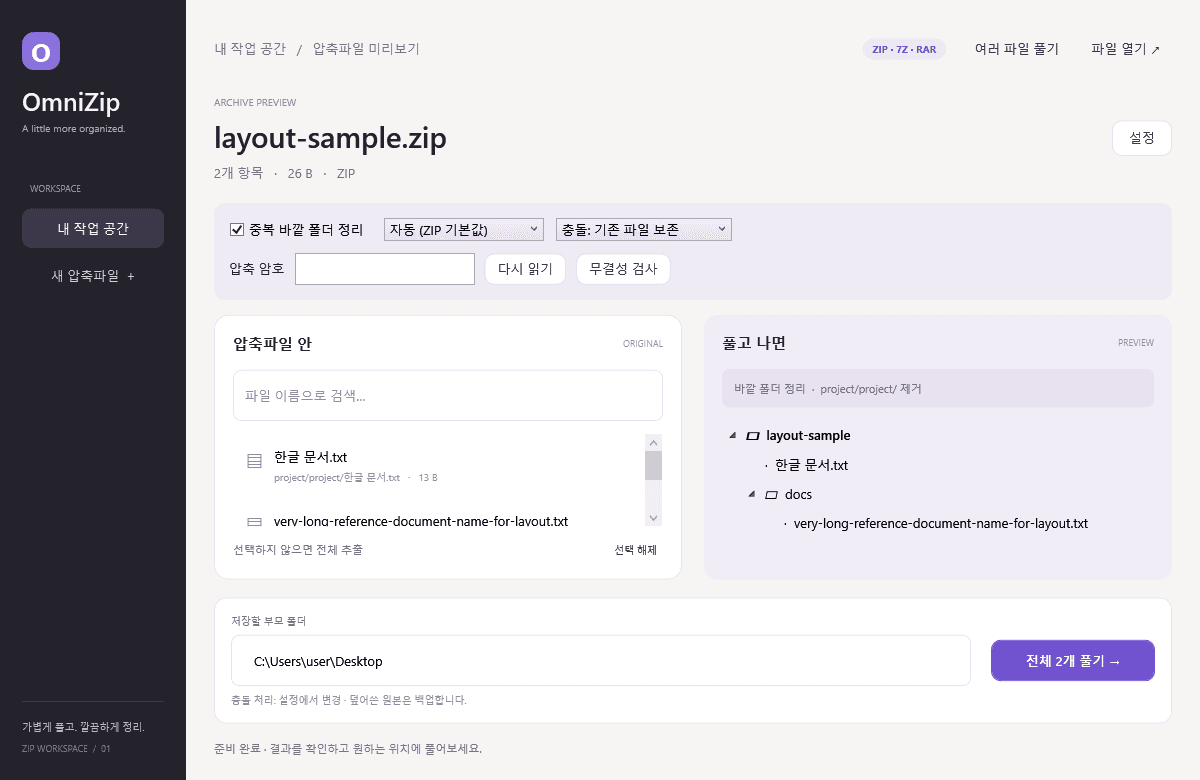Viewport: 1200px width, 780px height.
Task: Click the file icon beside very-long-reference-document-name-for-layout.txt in the original list
Action: pyautogui.click(x=254, y=522)
